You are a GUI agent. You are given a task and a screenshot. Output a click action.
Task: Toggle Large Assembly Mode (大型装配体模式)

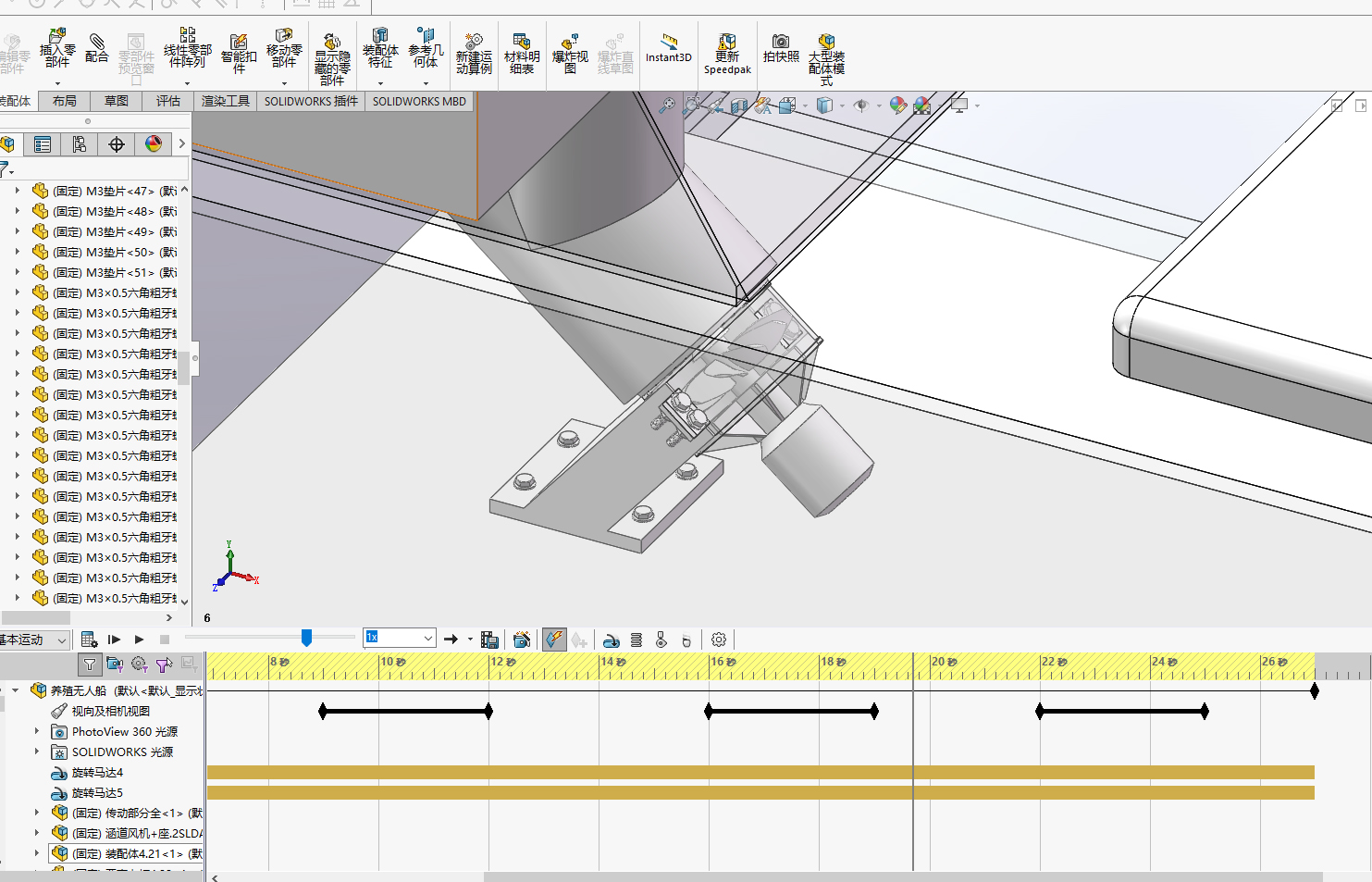(x=826, y=59)
